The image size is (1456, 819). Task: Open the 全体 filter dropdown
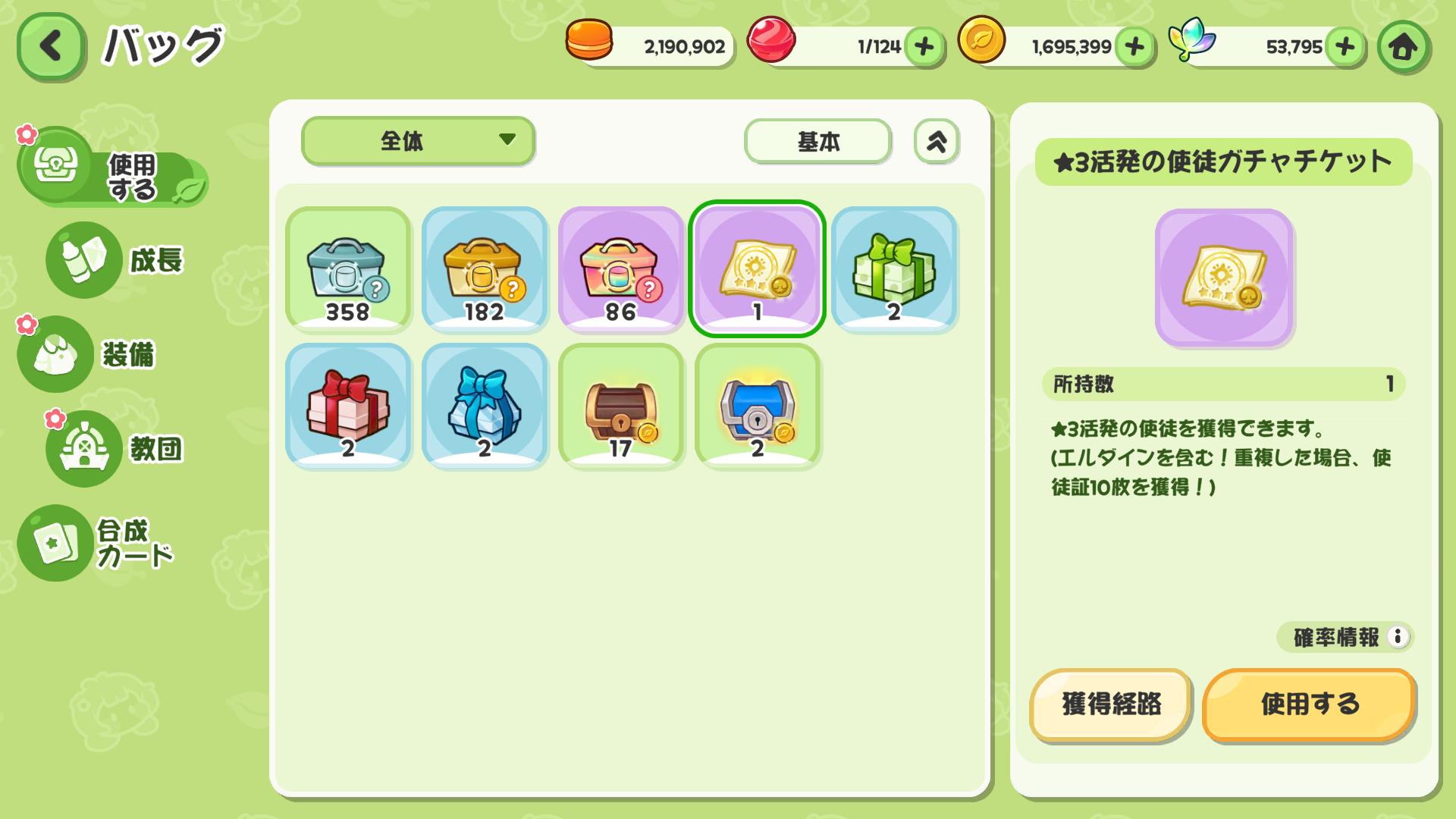coord(418,140)
